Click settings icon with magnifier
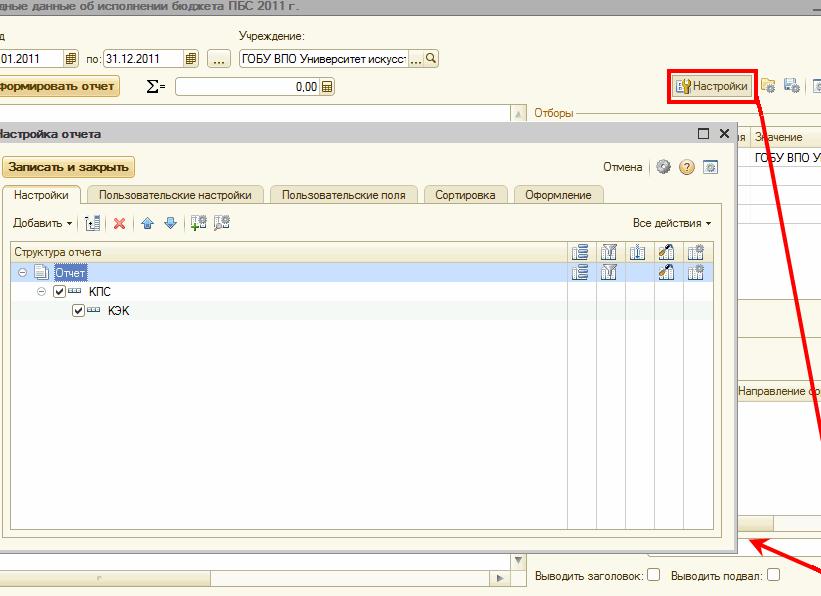Screen dimensions: 821x596 tap(221, 223)
